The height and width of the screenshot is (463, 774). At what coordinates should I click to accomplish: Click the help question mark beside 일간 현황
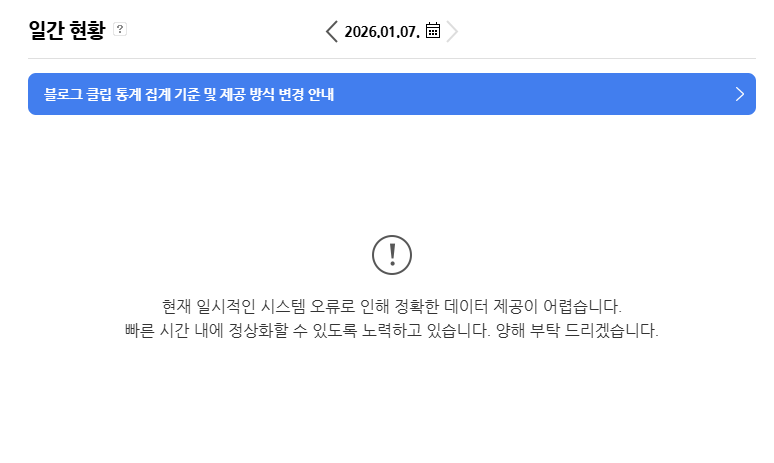[x=120, y=30]
